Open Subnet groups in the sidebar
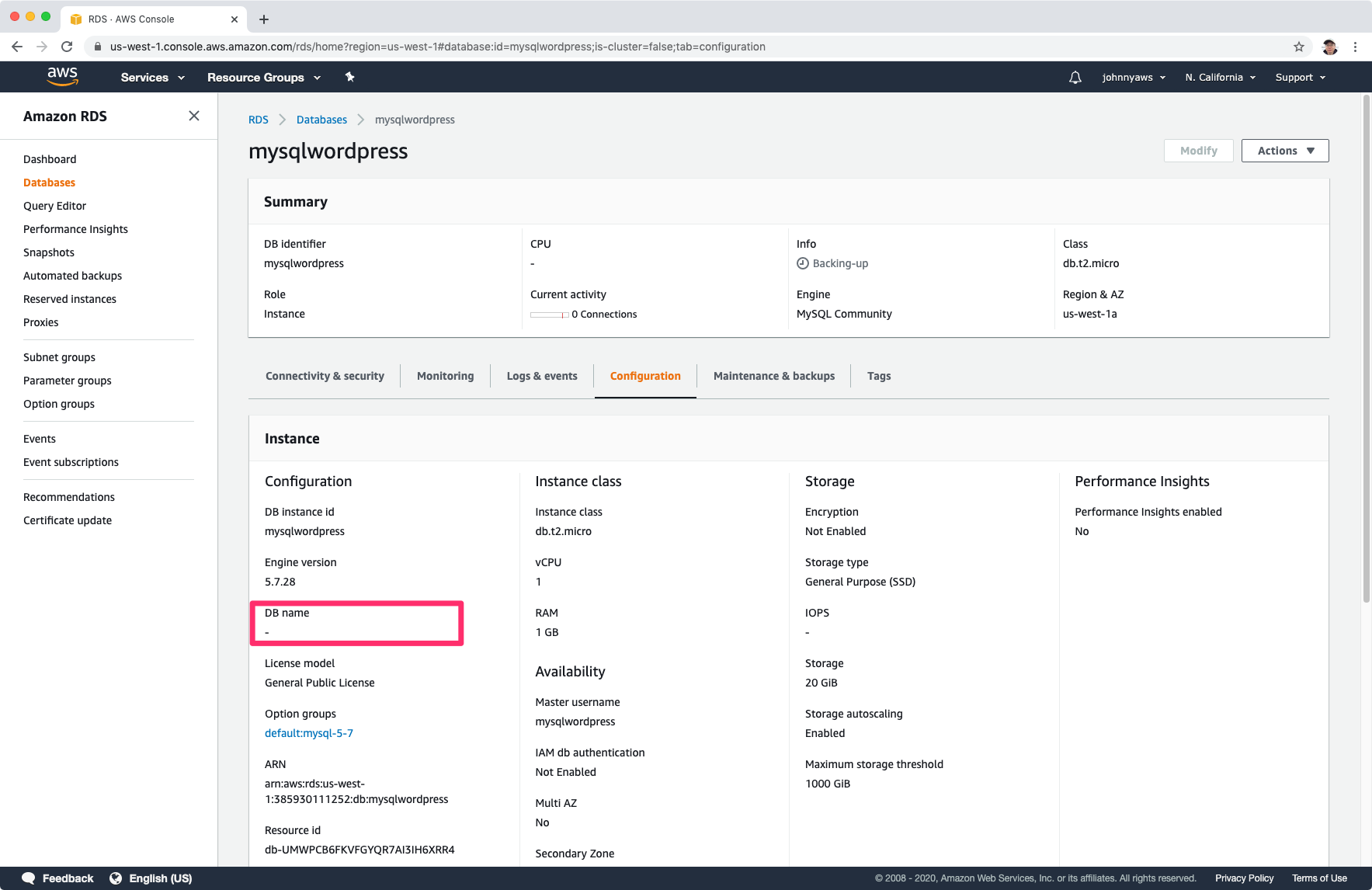Image resolution: width=1372 pixels, height=890 pixels. click(x=59, y=357)
